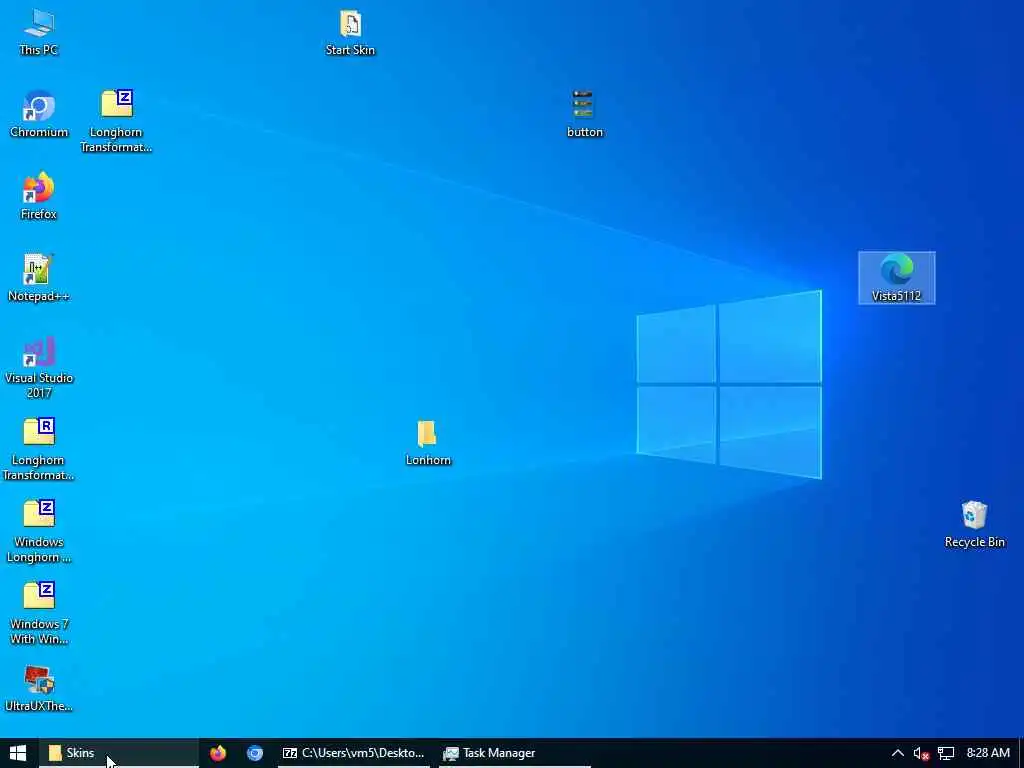Viewport: 1024px width, 768px height.
Task: Select the Firefox desktop shortcut
Action: (x=39, y=197)
